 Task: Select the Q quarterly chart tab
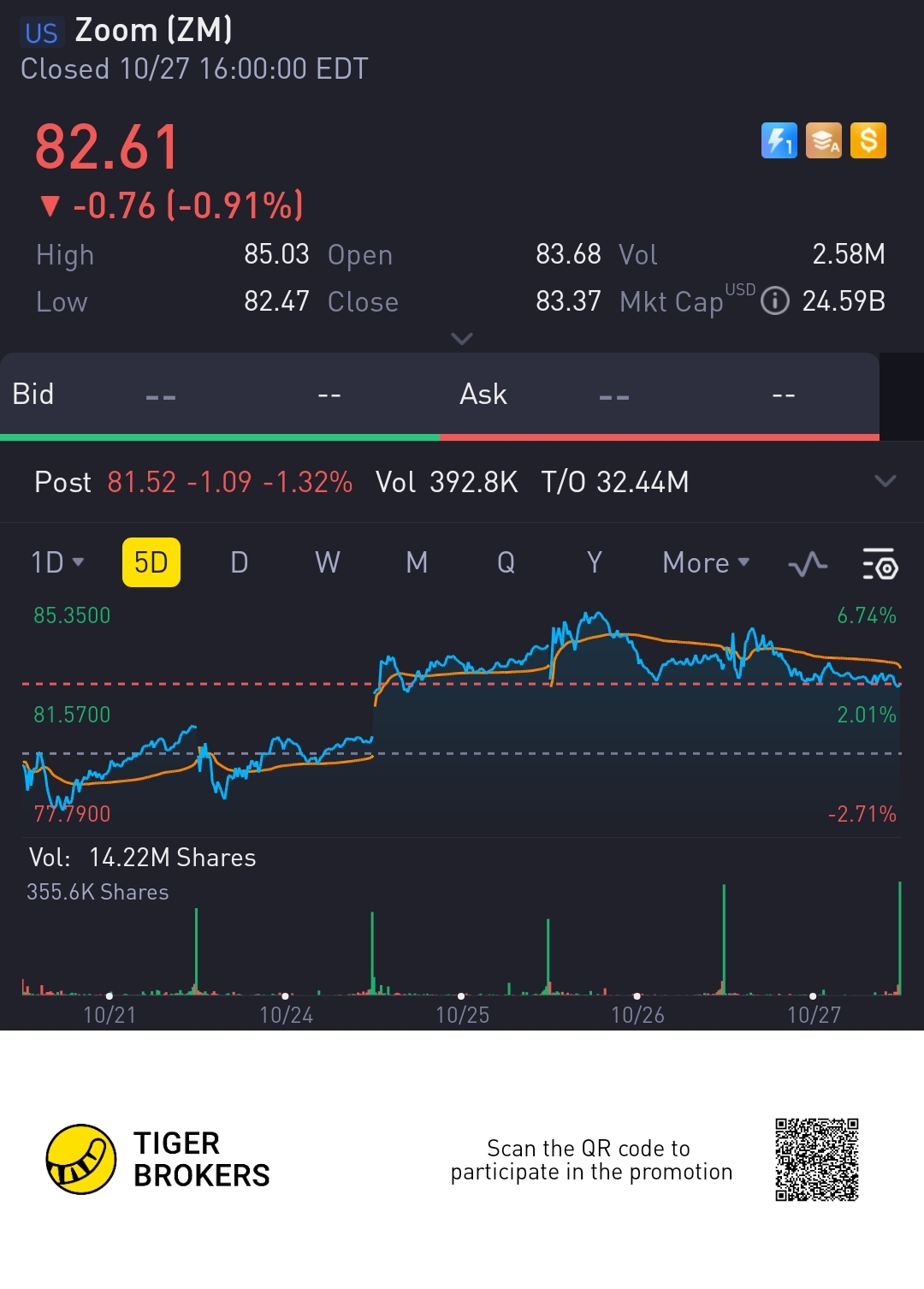click(506, 562)
